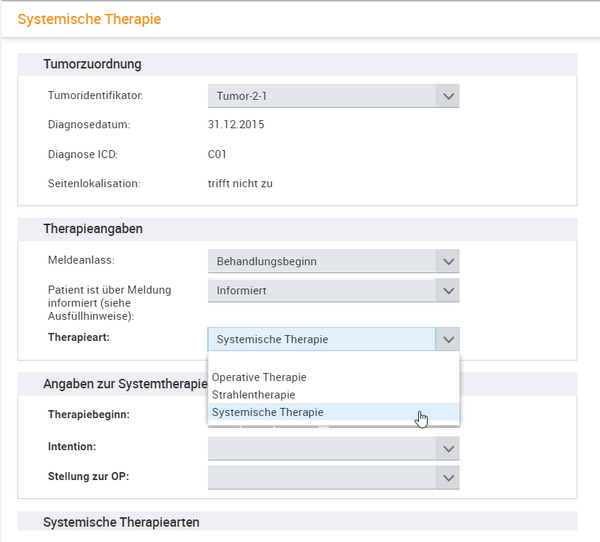Click the Intention dropdown arrow
Image resolution: width=600 pixels, height=542 pixels.
click(448, 448)
